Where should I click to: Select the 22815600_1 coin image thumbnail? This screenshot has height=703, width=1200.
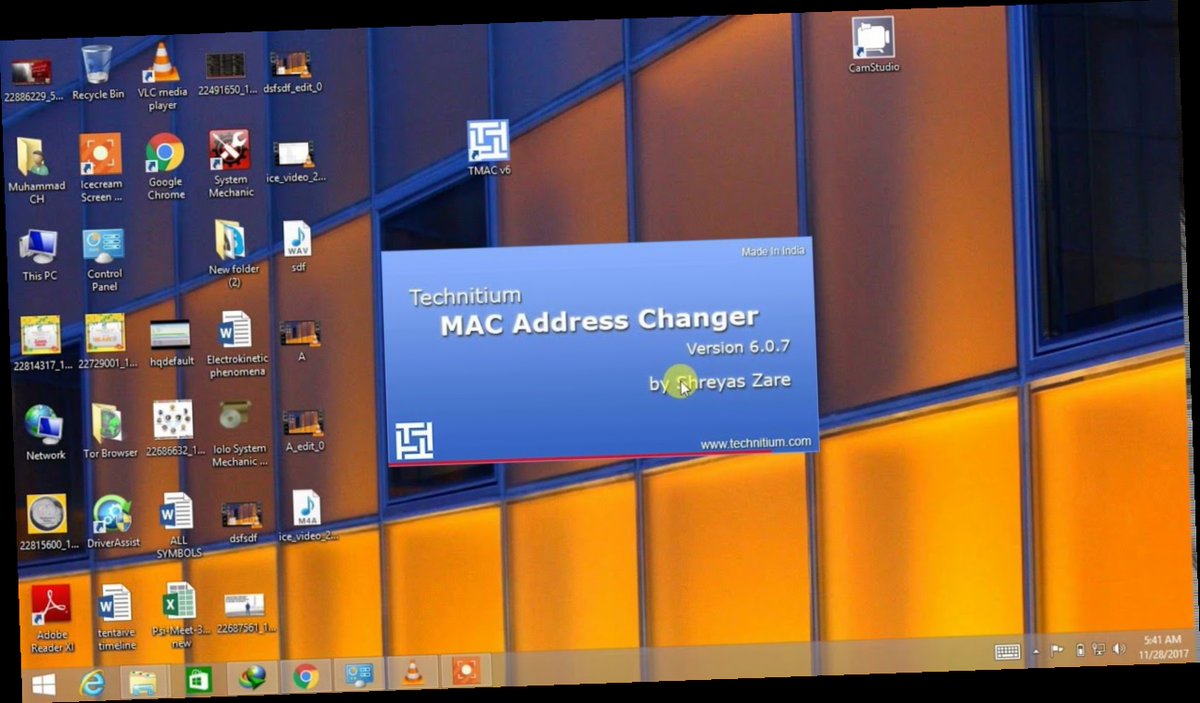[x=49, y=522]
